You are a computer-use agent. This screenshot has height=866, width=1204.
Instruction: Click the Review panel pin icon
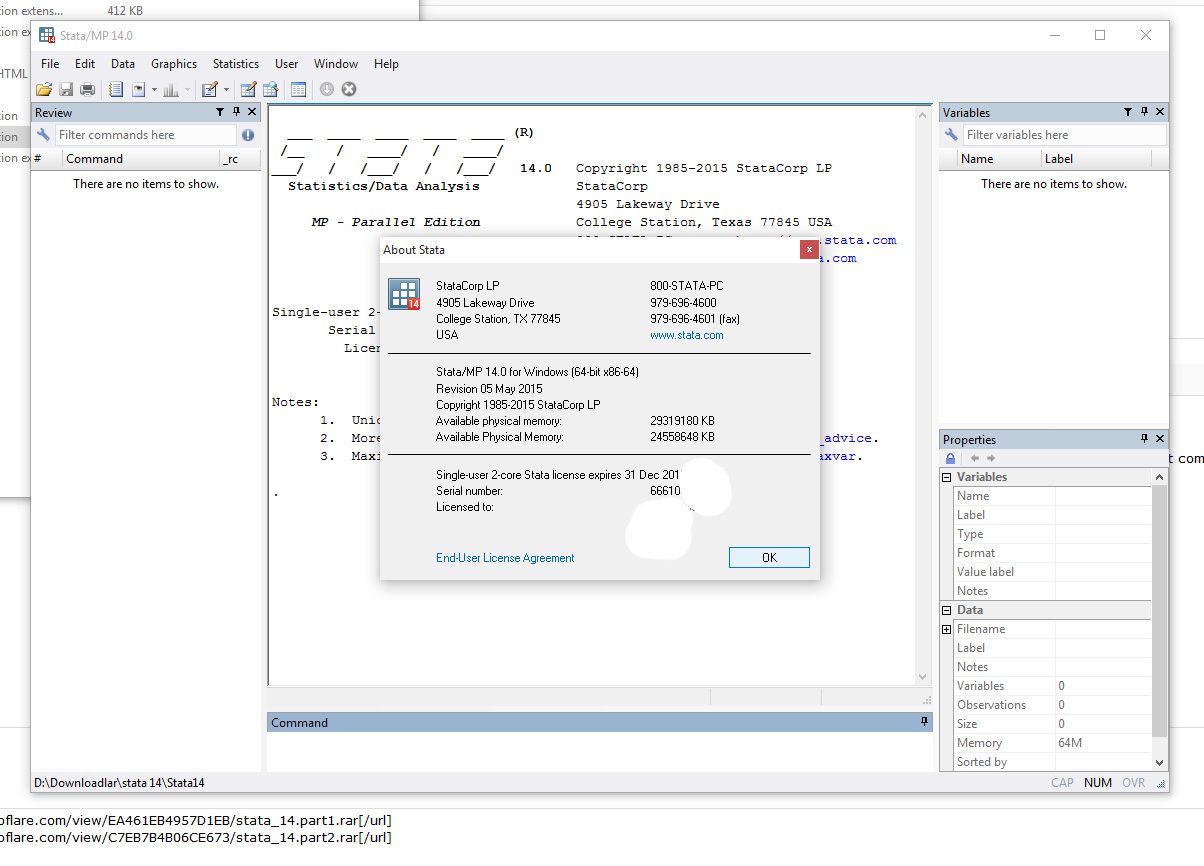pyautogui.click(x=236, y=112)
